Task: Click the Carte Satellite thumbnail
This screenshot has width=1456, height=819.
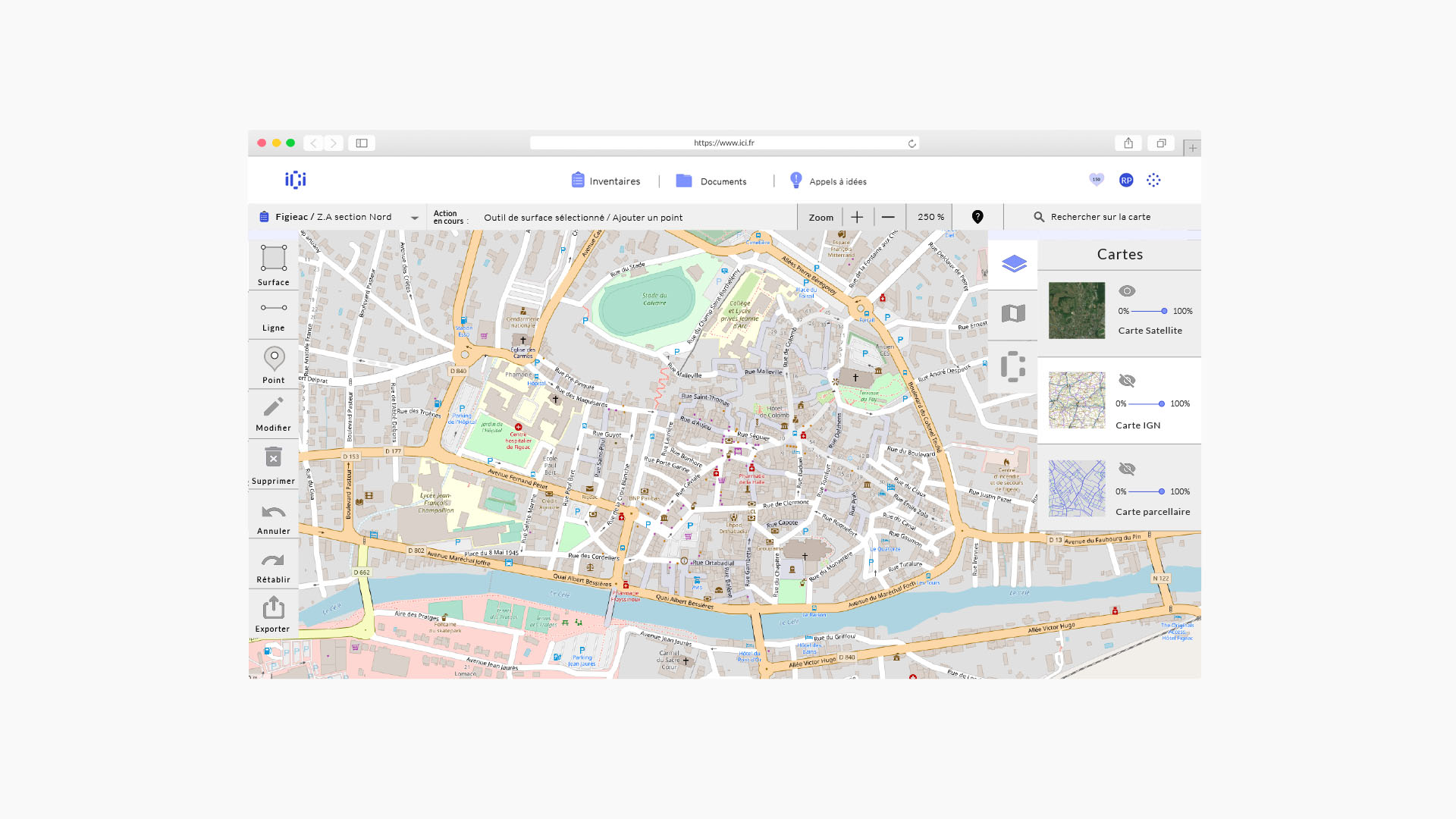Action: coord(1077,310)
